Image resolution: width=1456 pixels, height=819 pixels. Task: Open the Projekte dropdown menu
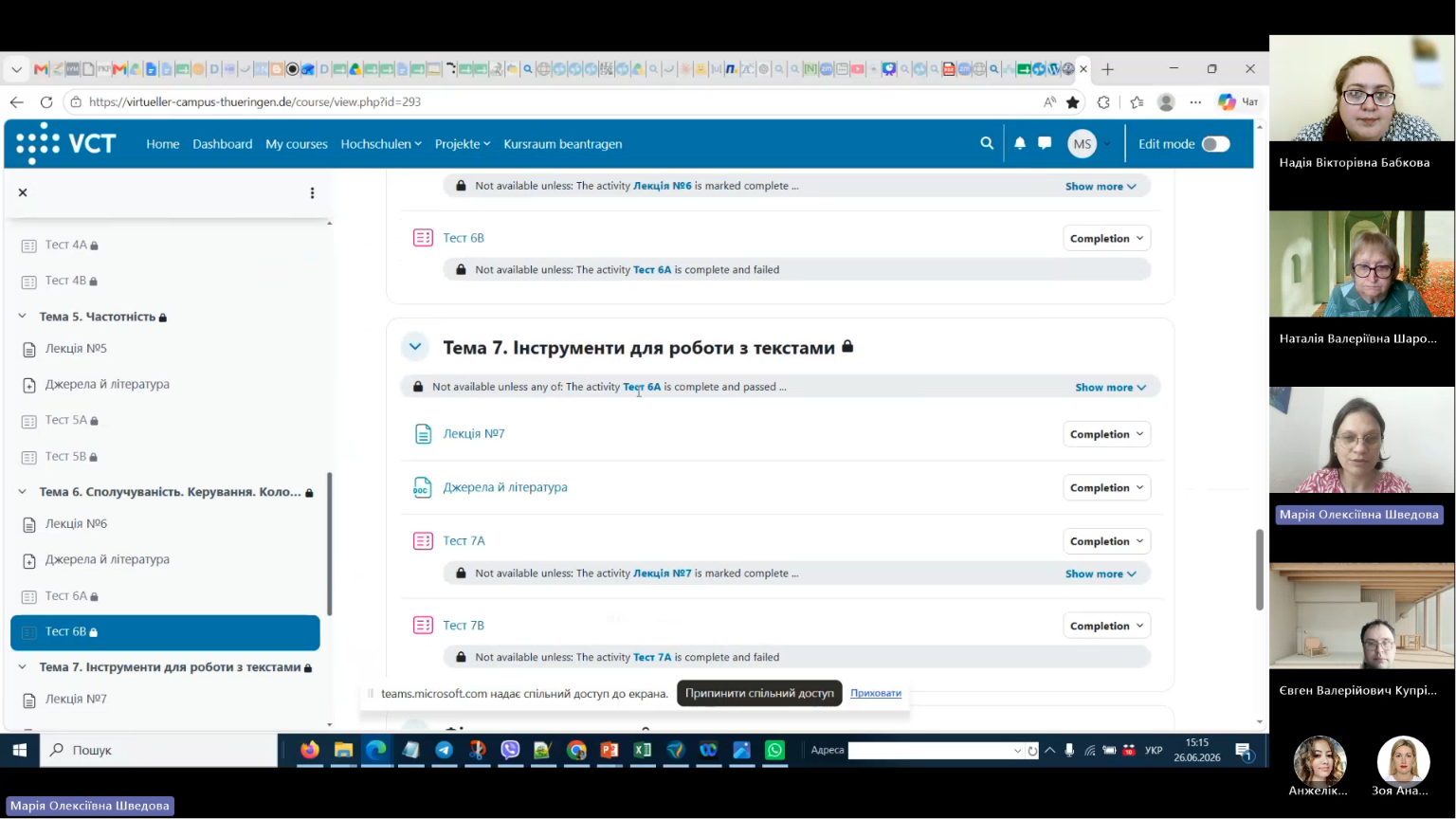pos(463,144)
